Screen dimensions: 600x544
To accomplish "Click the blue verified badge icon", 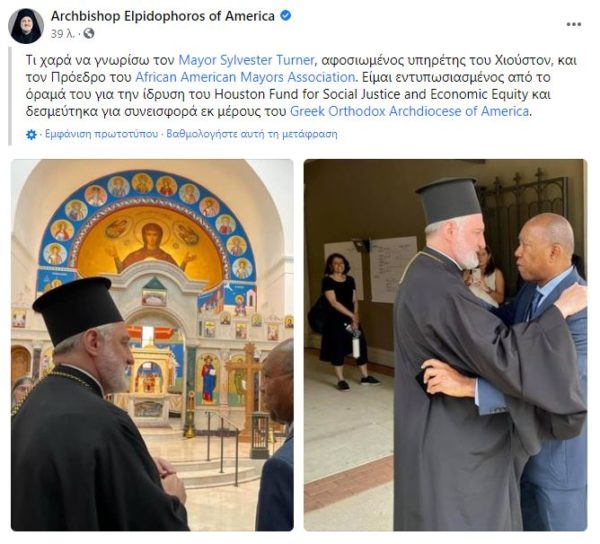I will tap(285, 16).
